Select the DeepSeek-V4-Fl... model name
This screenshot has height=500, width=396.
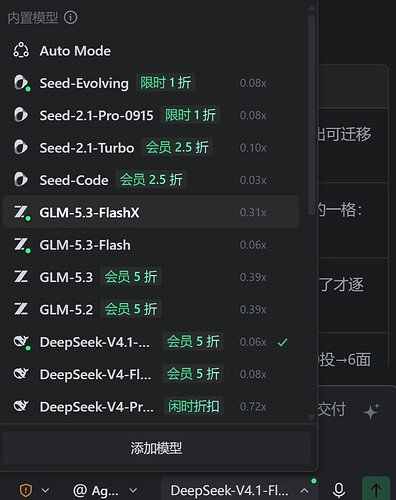pyautogui.click(x=95, y=375)
